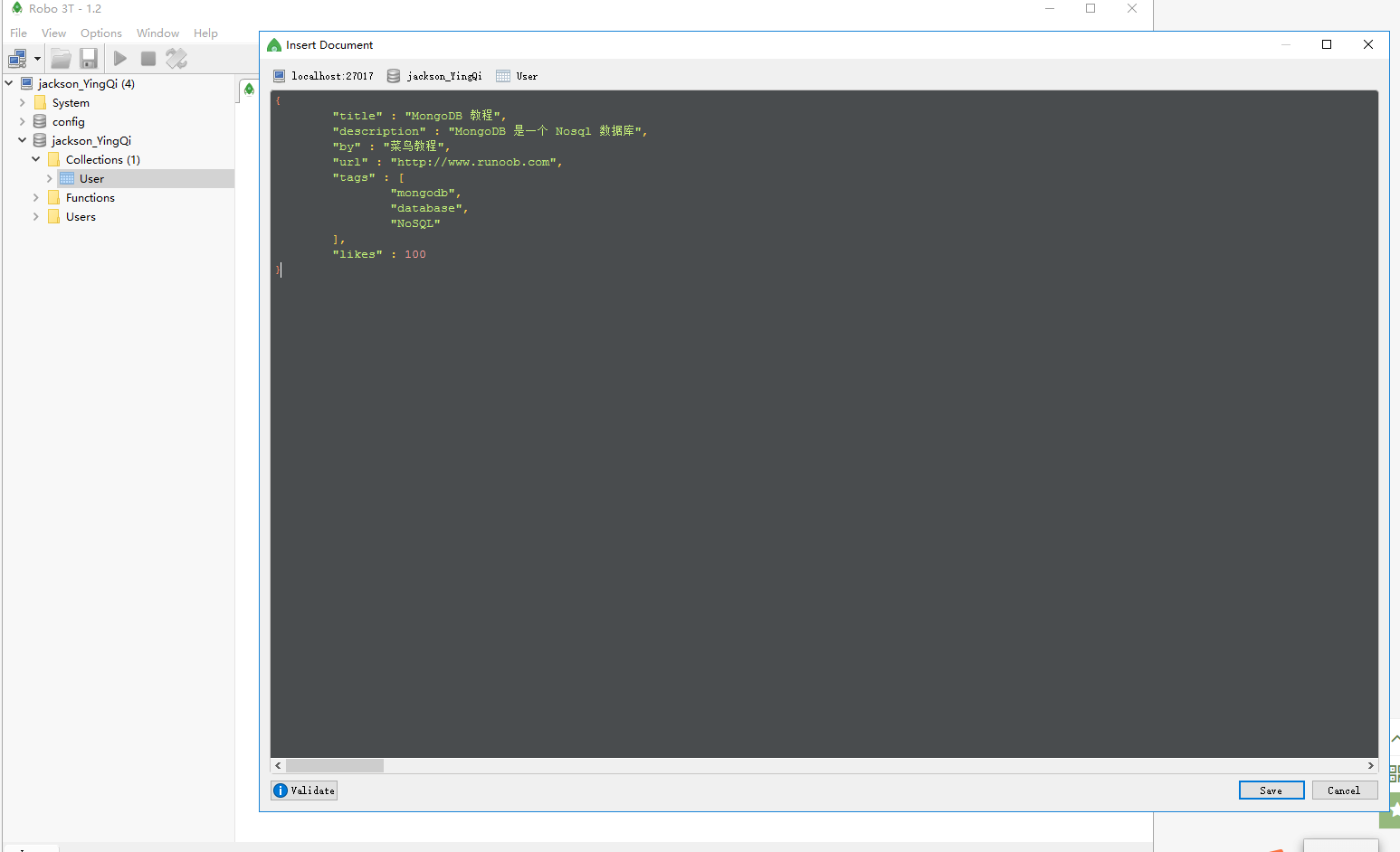Click the Collections folder icon
Screen dimensions: 1400x852
tap(53, 159)
